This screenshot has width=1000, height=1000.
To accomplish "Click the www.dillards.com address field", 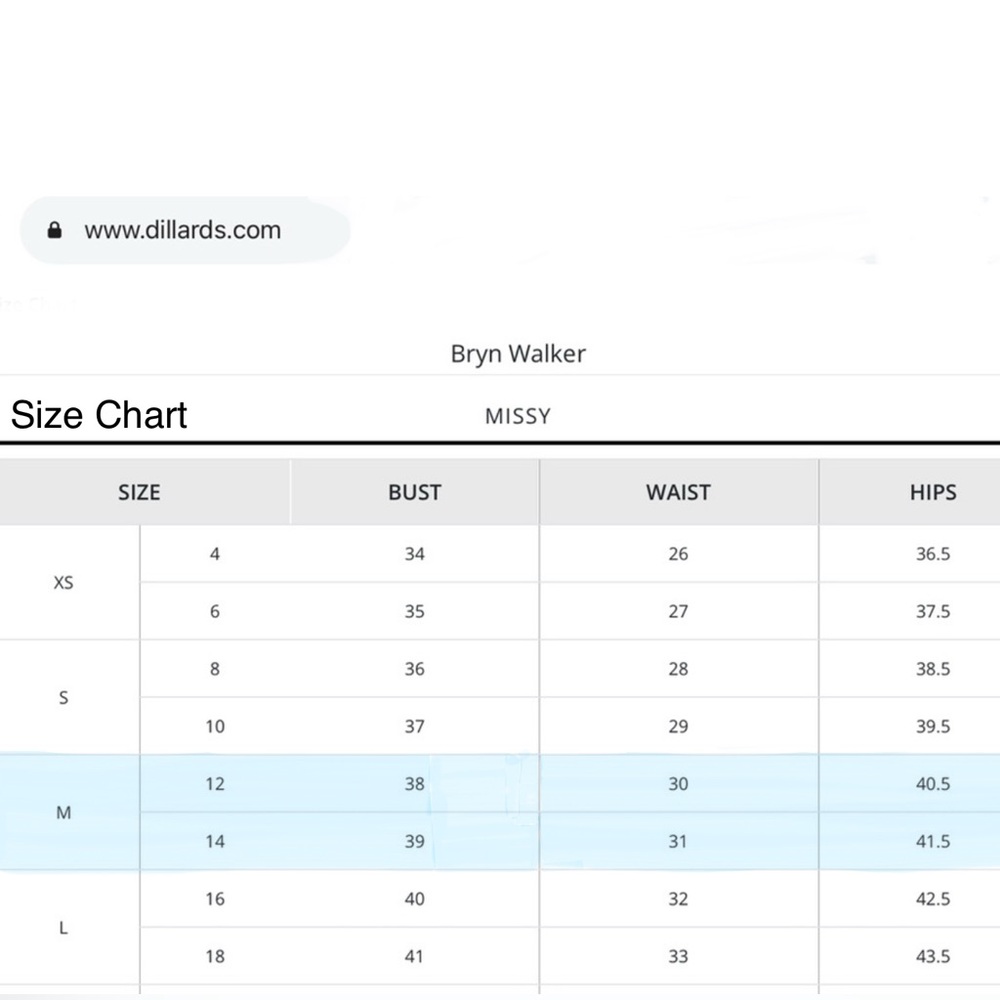I will 185,230.
